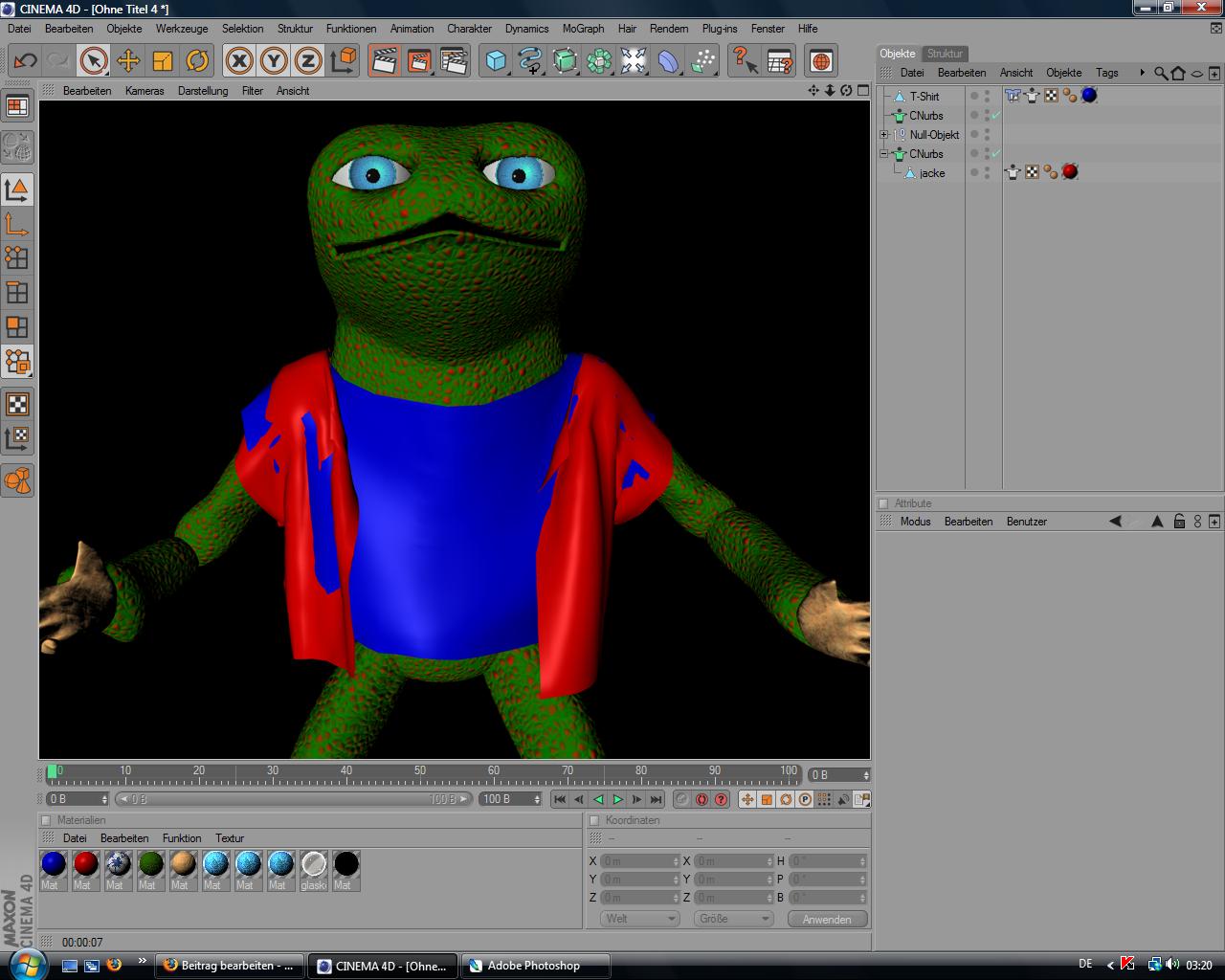Toggle Y axis lock
The width and height of the screenshot is (1225, 980).
274,61
